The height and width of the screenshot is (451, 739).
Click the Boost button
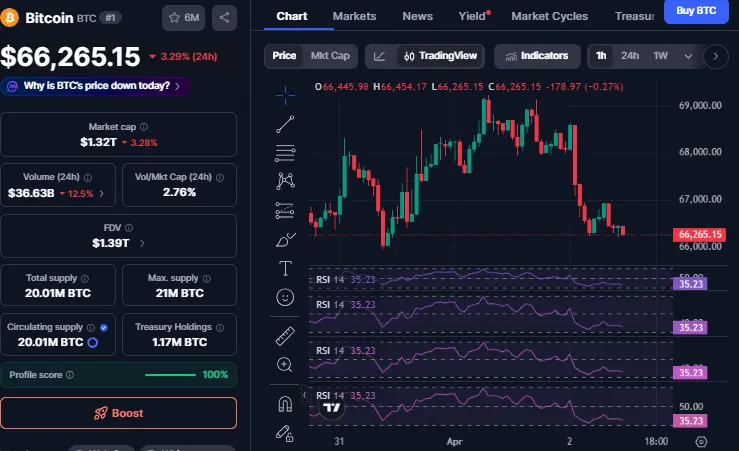pos(118,413)
